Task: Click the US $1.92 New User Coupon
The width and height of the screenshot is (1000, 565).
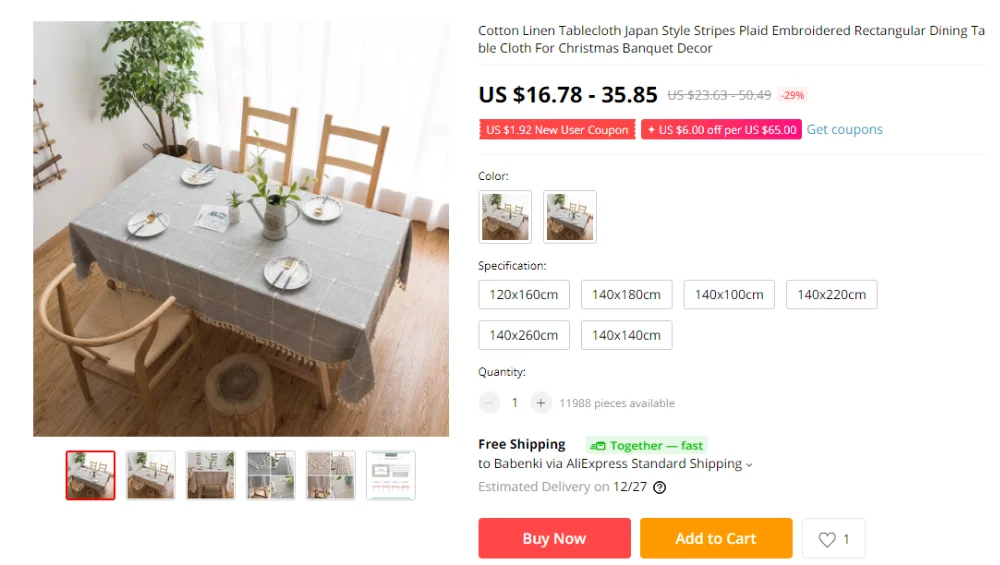Action: (x=557, y=129)
